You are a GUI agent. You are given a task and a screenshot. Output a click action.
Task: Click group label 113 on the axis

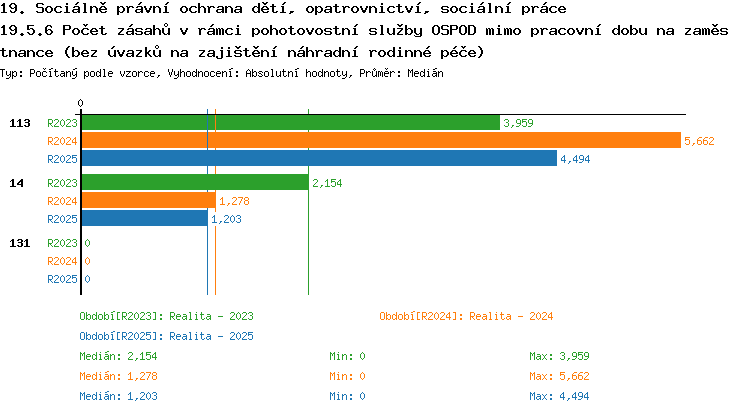20,123
